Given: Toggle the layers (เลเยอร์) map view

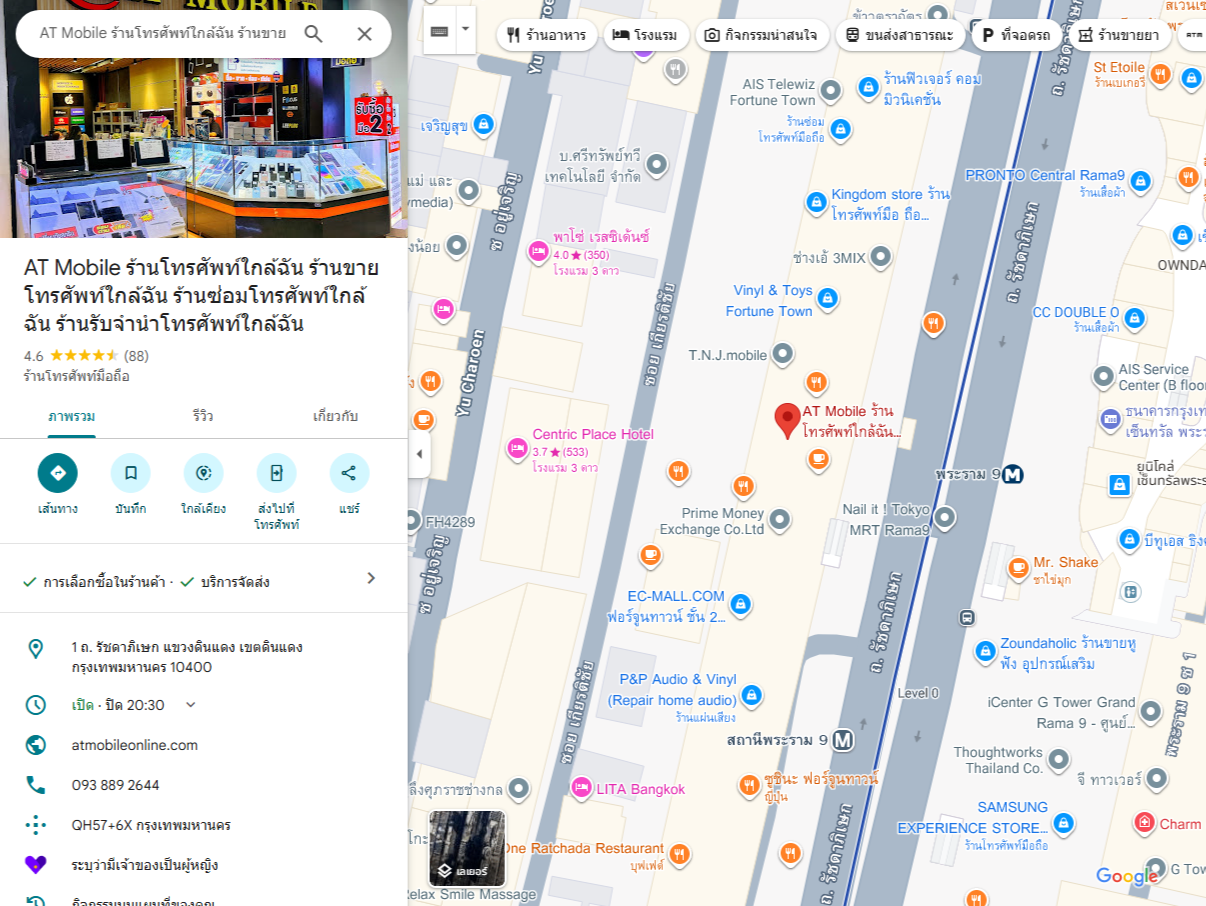Looking at the screenshot, I should 467,848.
